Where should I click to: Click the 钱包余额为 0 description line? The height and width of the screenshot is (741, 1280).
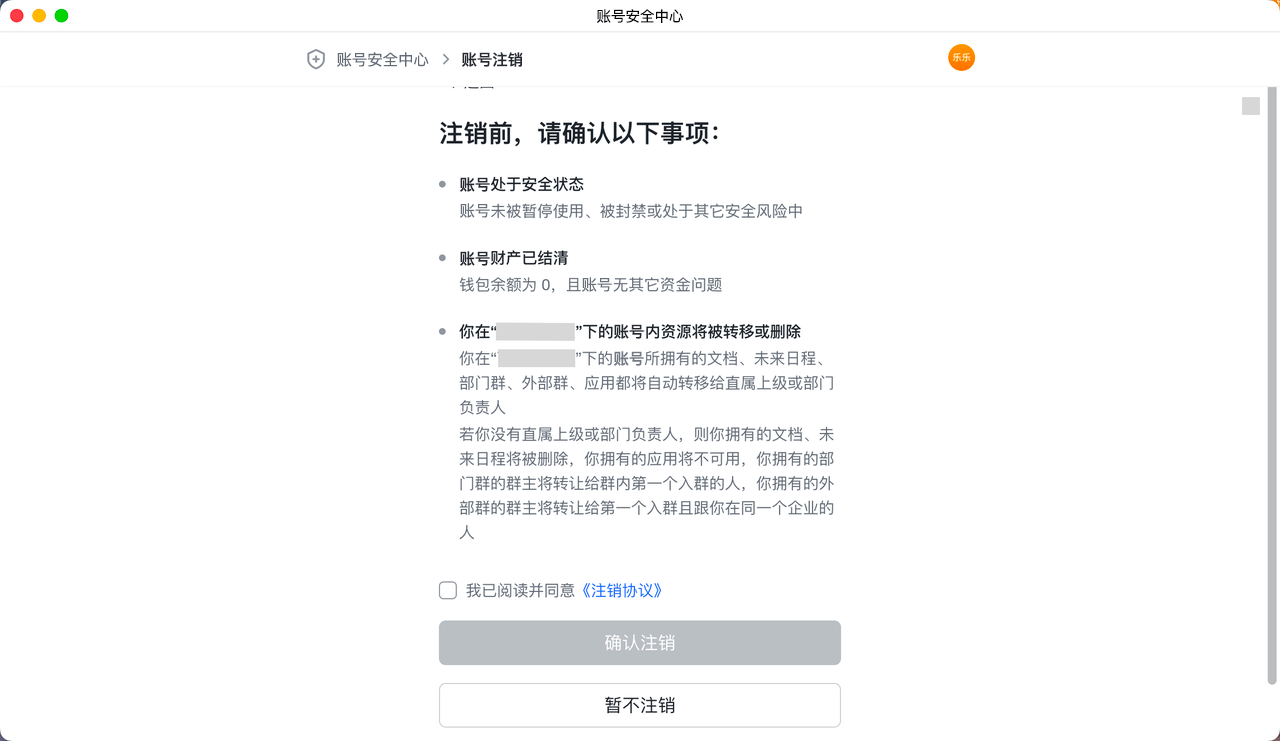[x=590, y=284]
